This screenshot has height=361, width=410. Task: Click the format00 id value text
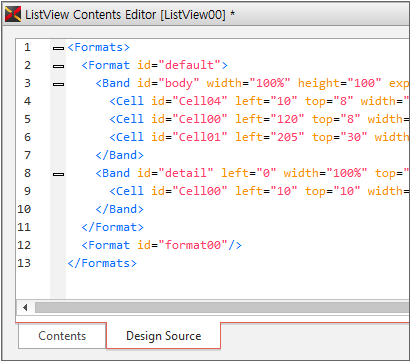(x=193, y=245)
